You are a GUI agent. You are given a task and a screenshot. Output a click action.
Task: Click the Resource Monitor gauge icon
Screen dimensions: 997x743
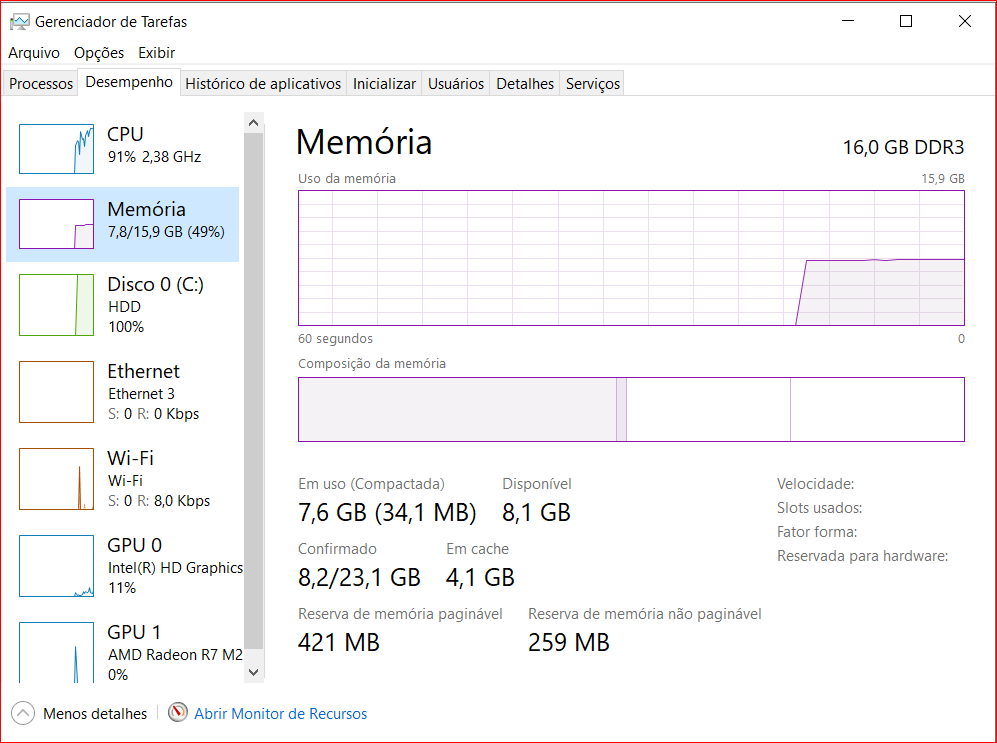(178, 713)
